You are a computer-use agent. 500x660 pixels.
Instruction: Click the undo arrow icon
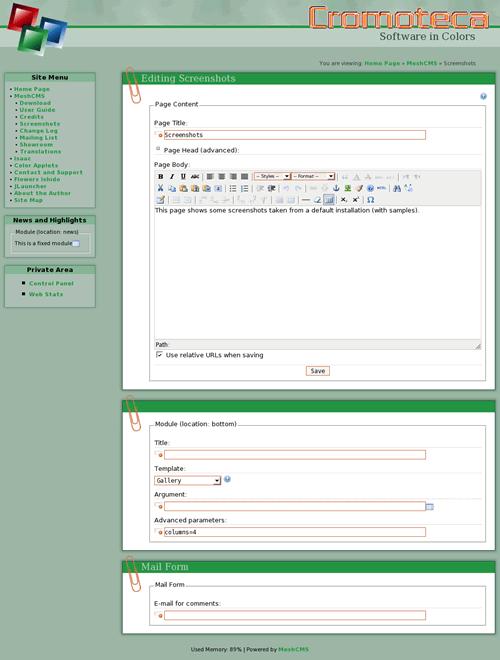click(286, 188)
